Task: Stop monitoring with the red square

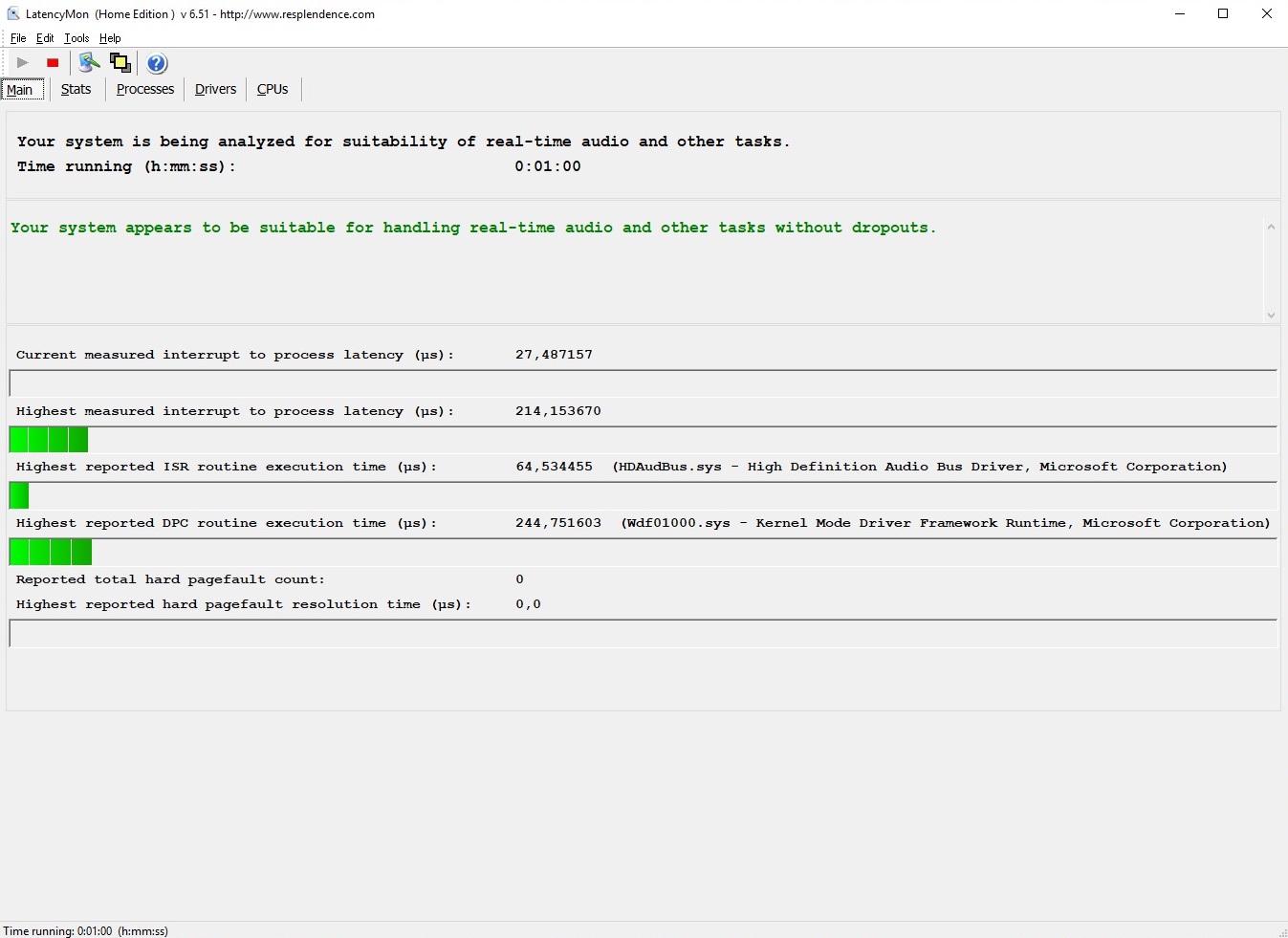Action: coord(53,63)
